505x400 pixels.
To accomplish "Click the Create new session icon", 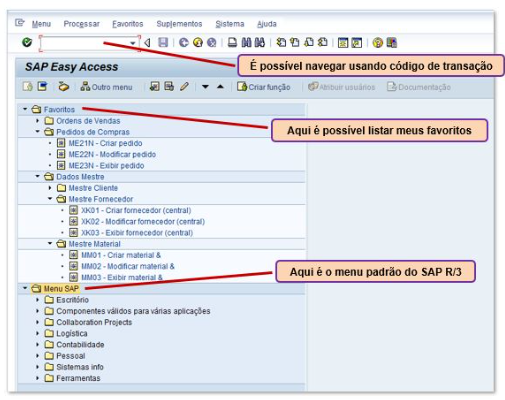I will (x=343, y=43).
